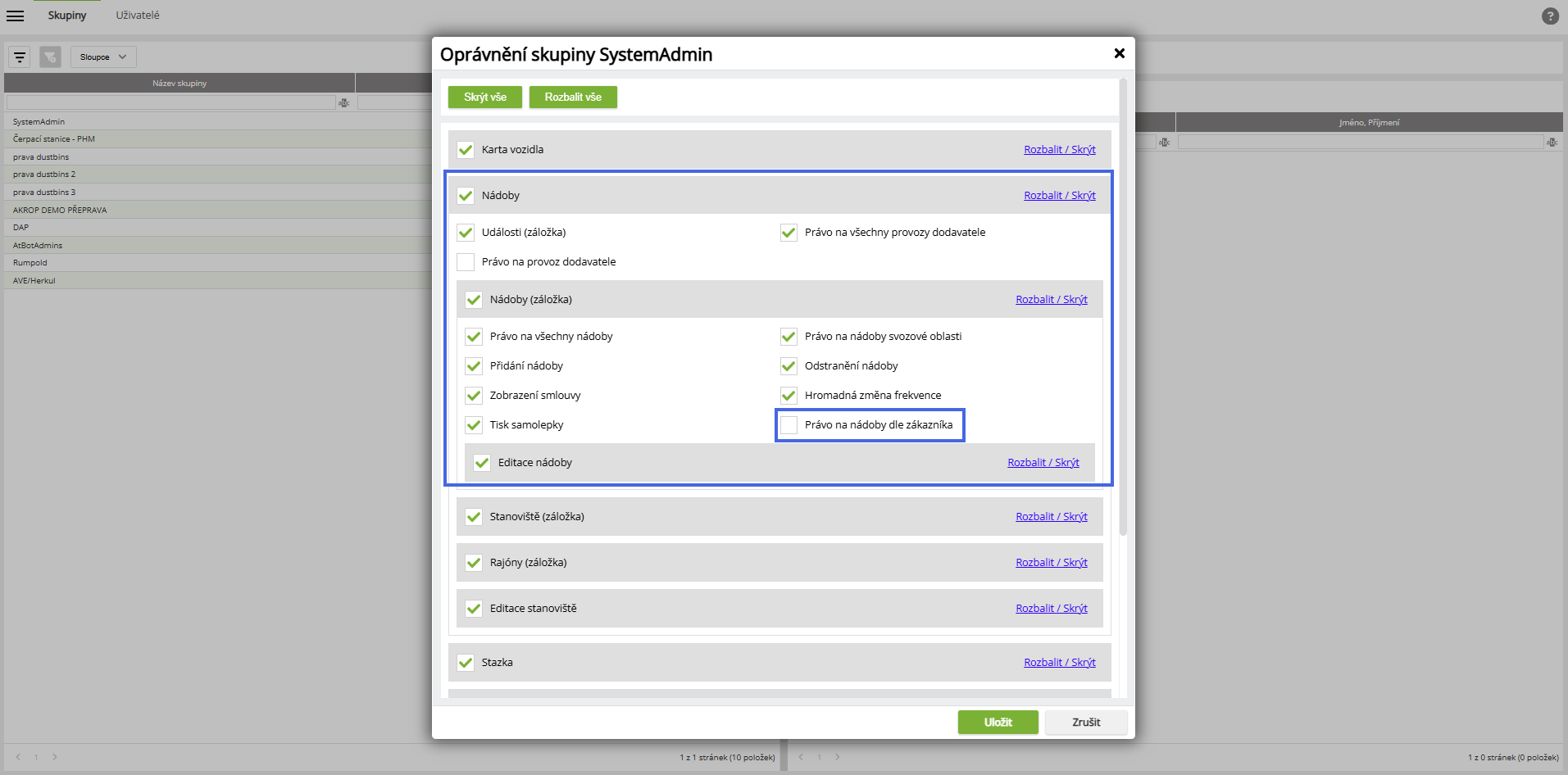Select the AVE/Herkul group row
The image size is (1568, 775).
pyautogui.click(x=218, y=280)
